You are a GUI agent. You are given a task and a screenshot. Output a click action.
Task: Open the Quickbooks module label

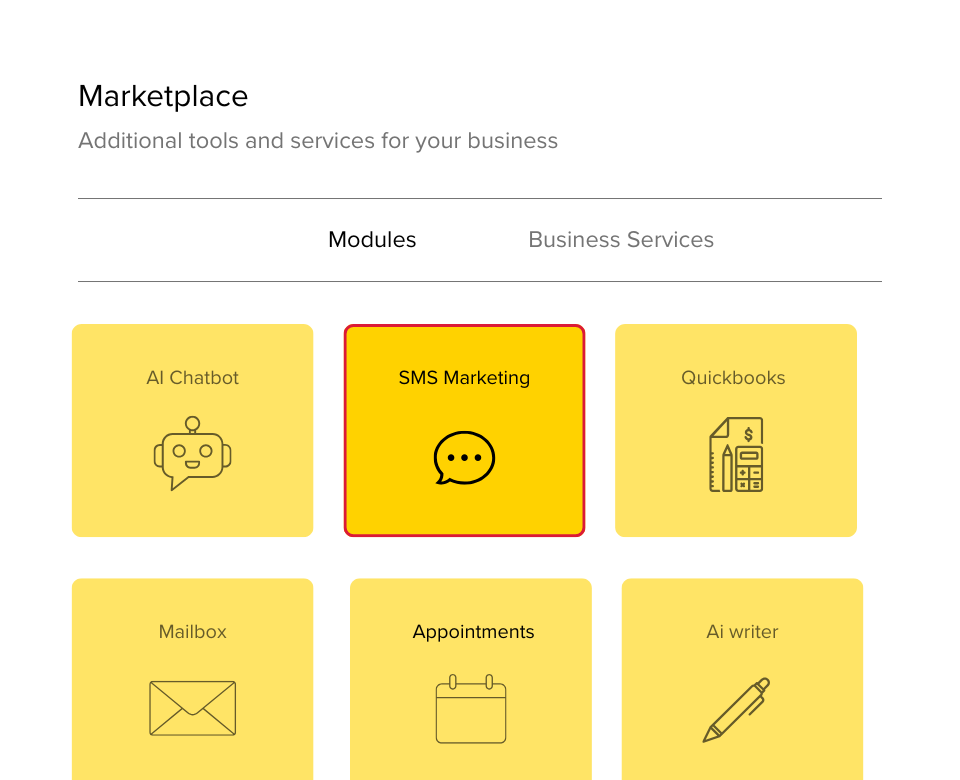733,378
